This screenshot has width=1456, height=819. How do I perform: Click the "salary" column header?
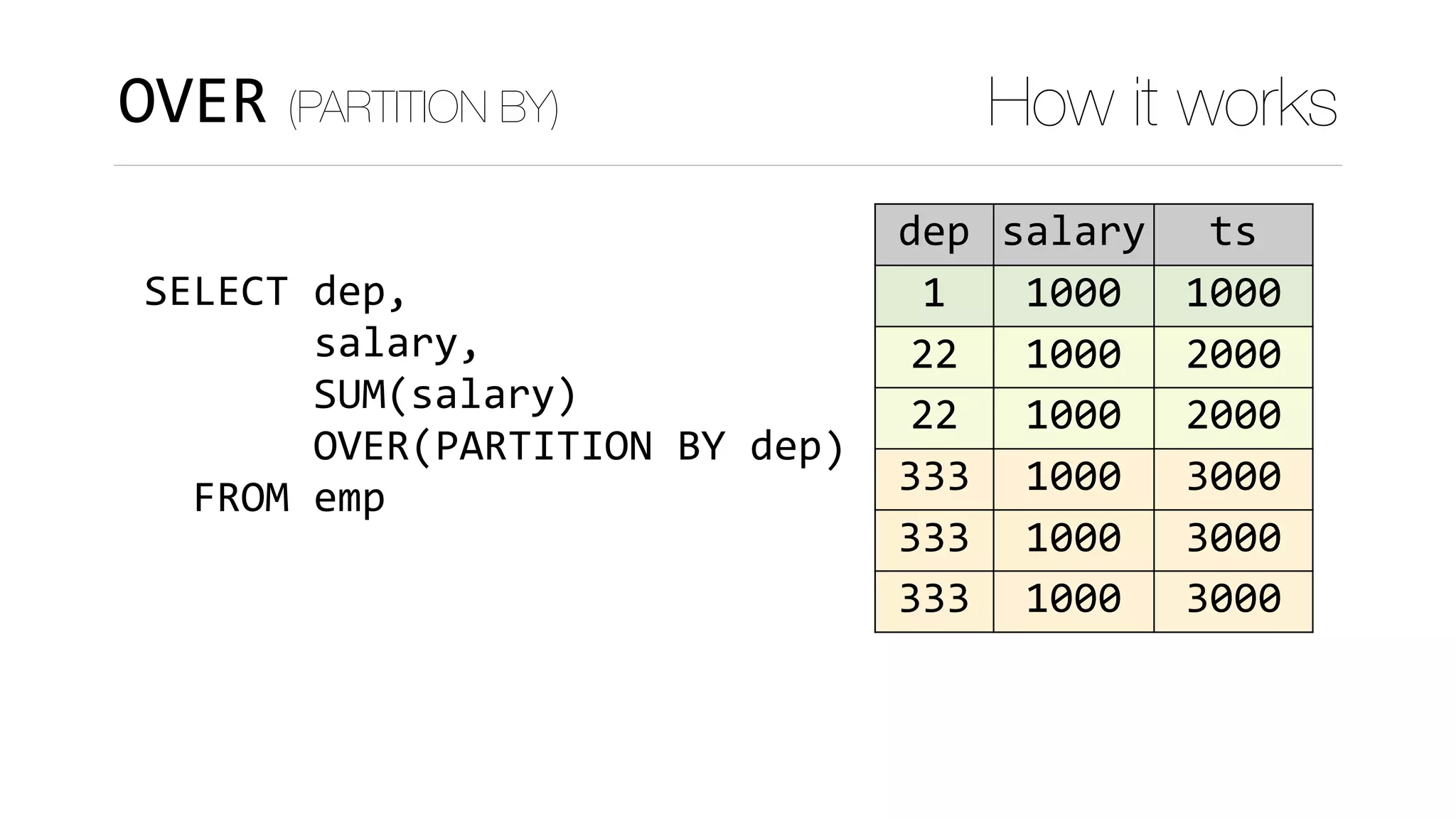click(1074, 235)
